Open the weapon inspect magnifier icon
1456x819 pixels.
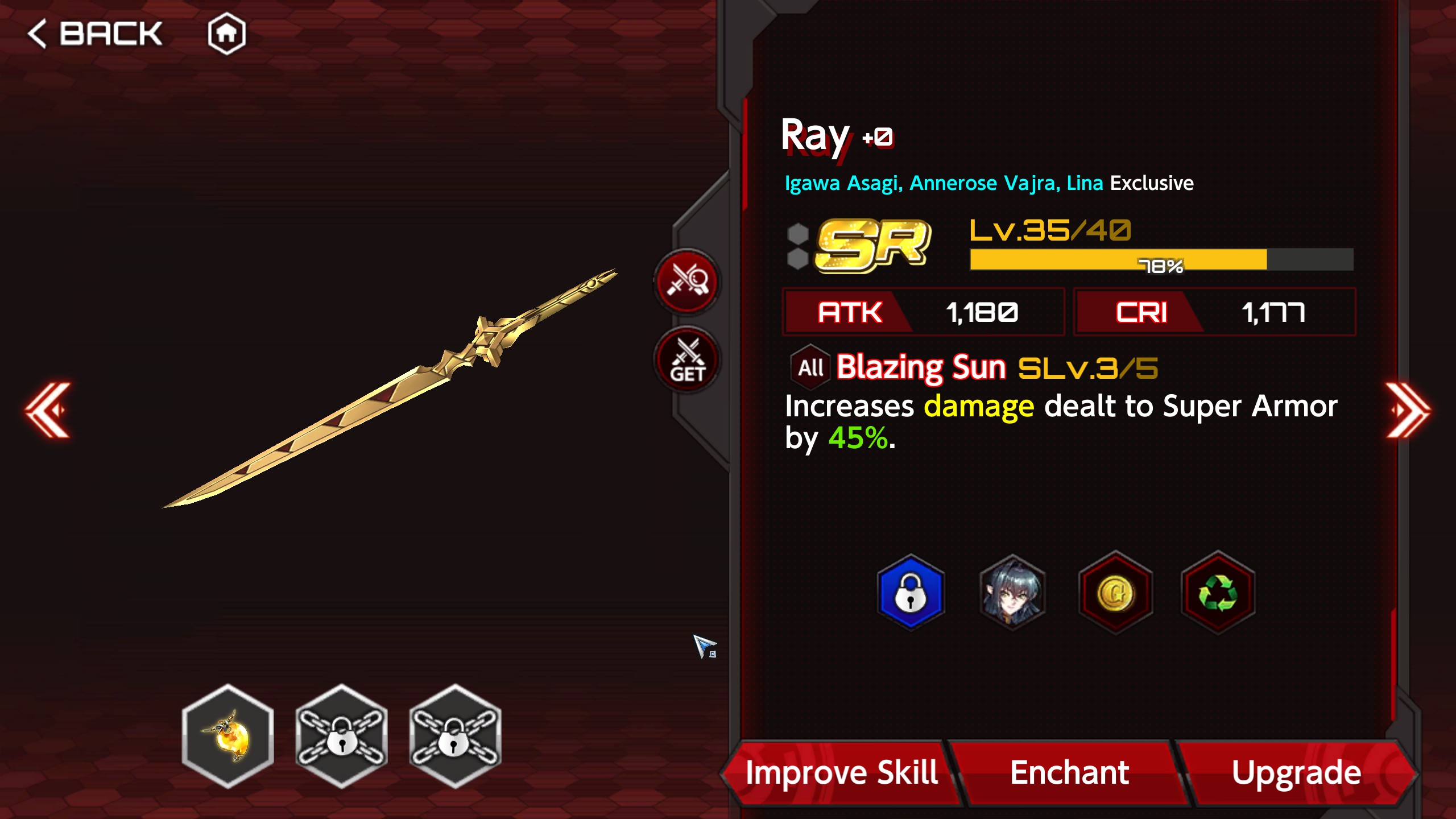687,281
